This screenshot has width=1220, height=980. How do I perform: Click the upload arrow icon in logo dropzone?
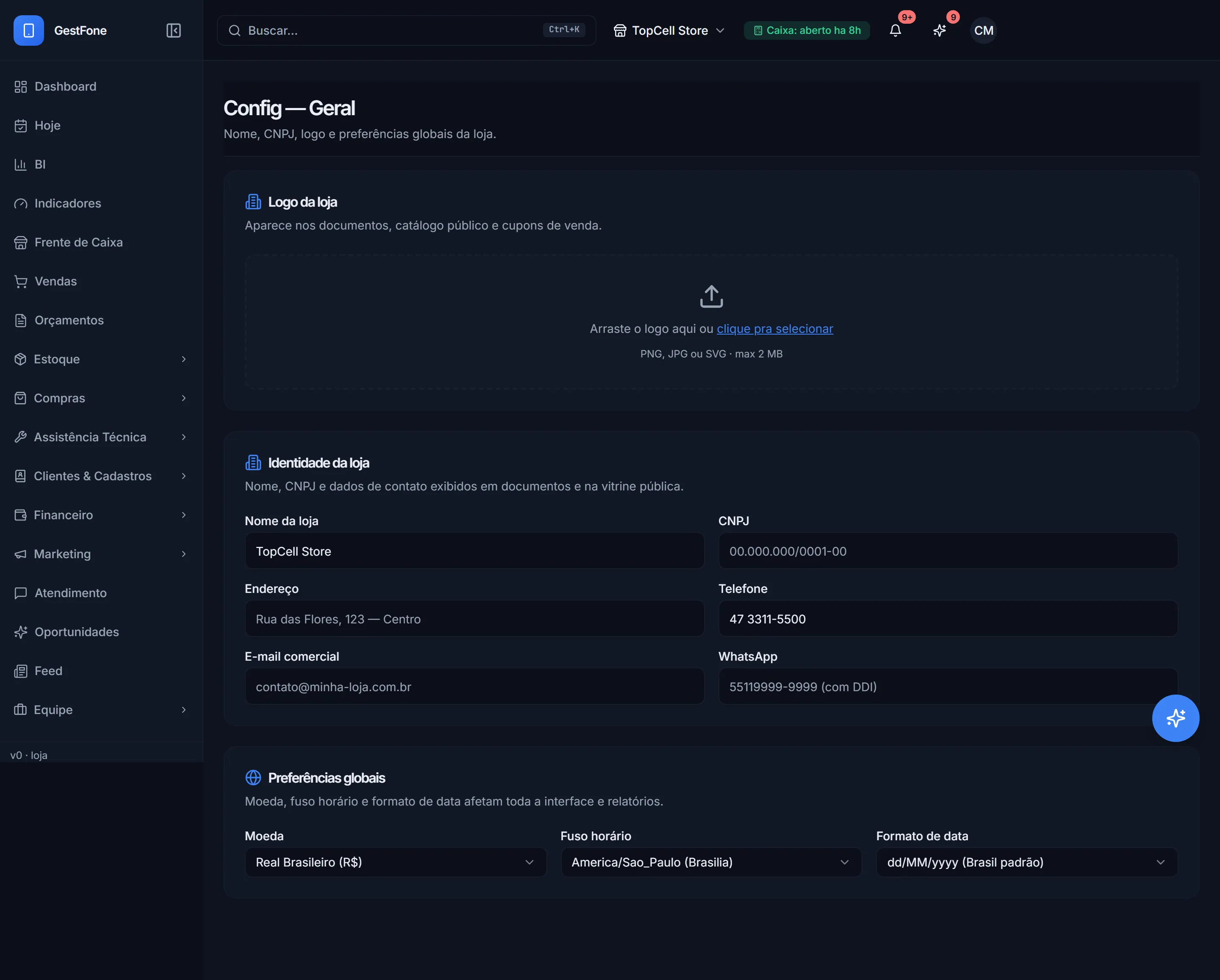point(711,296)
